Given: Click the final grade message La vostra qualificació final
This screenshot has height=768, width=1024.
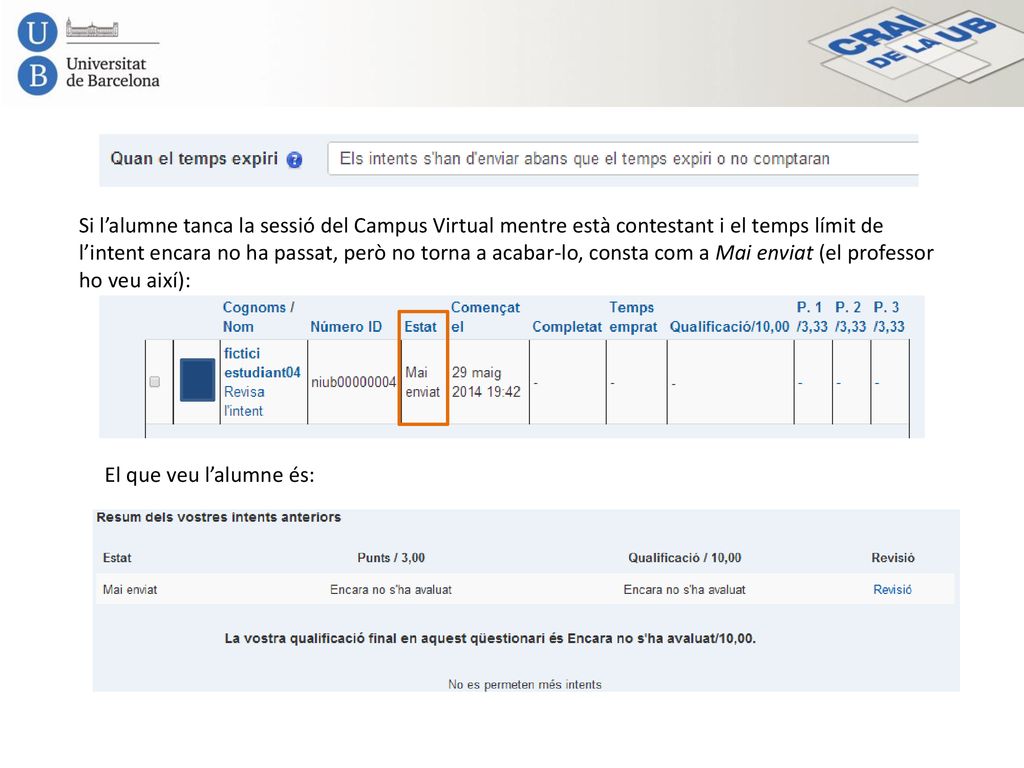Looking at the screenshot, I should point(490,639).
